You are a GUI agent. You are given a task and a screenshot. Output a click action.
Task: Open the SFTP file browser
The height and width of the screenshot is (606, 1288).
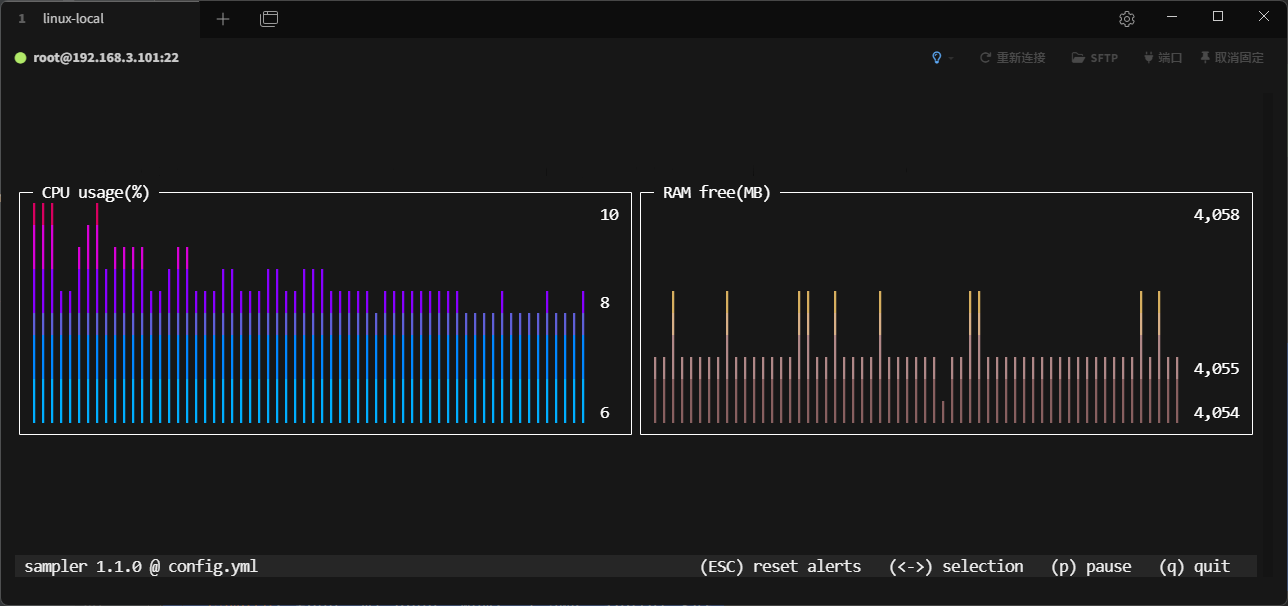[x=1094, y=58]
